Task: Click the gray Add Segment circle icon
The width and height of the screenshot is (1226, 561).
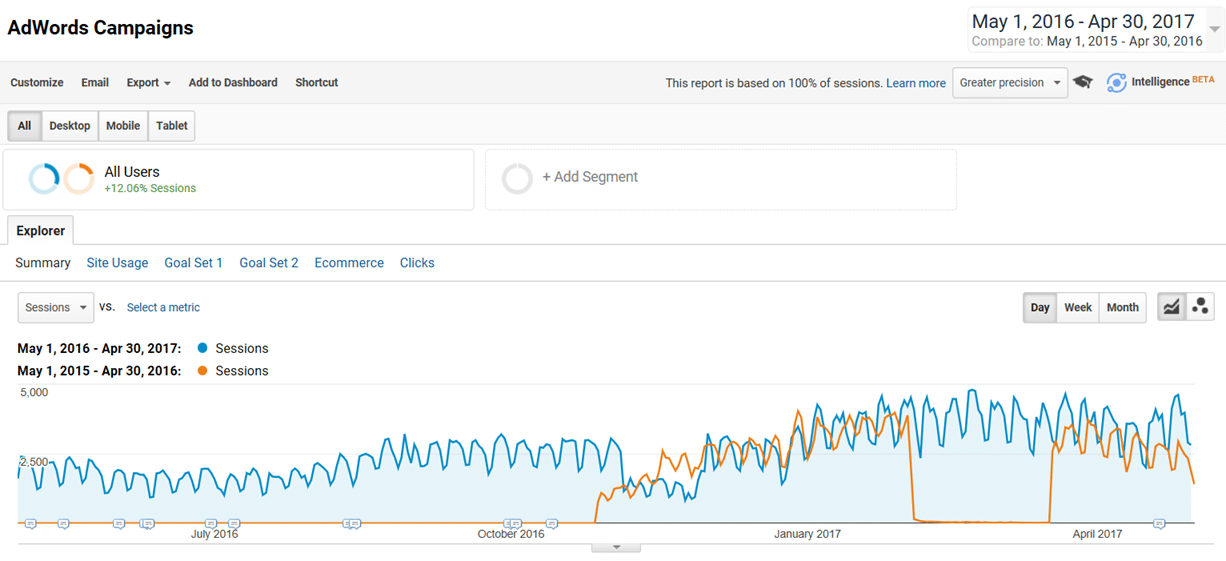Action: 517,179
